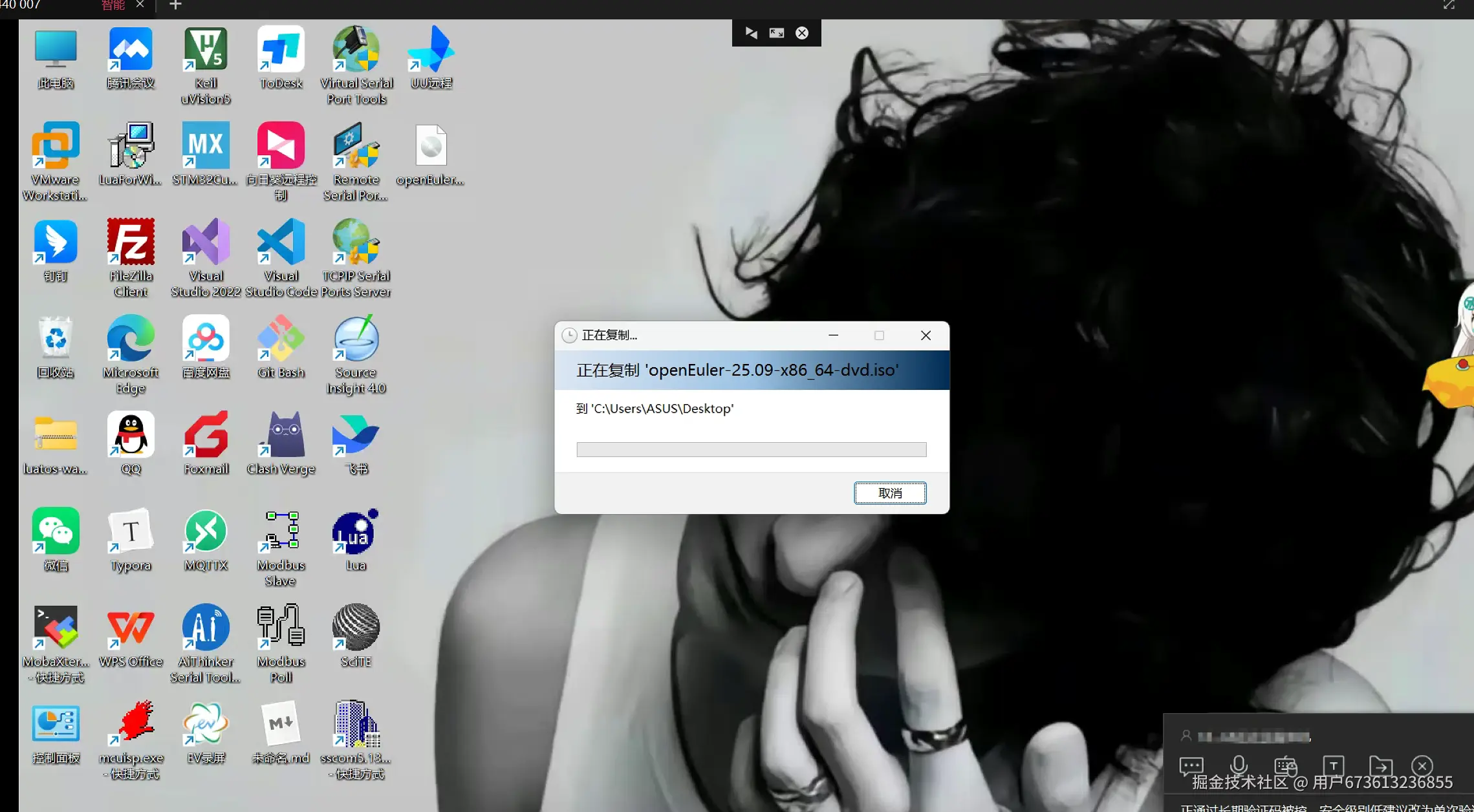Viewport: 1474px width, 812px height.
Task: Open new tab with plus button
Action: click(x=175, y=5)
